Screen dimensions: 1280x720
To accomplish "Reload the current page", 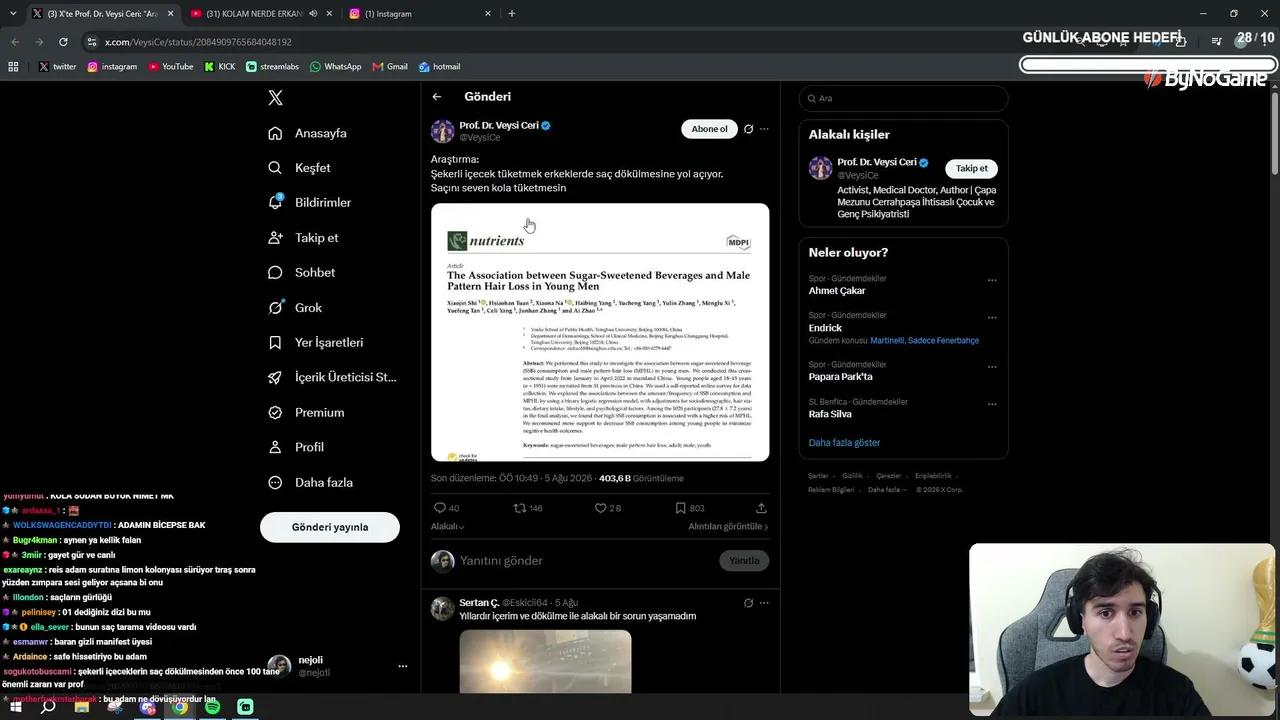I will click(63, 42).
